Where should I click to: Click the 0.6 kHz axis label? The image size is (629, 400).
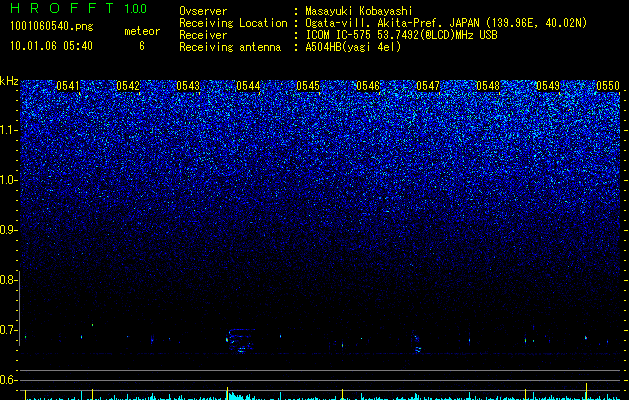(x=9, y=380)
